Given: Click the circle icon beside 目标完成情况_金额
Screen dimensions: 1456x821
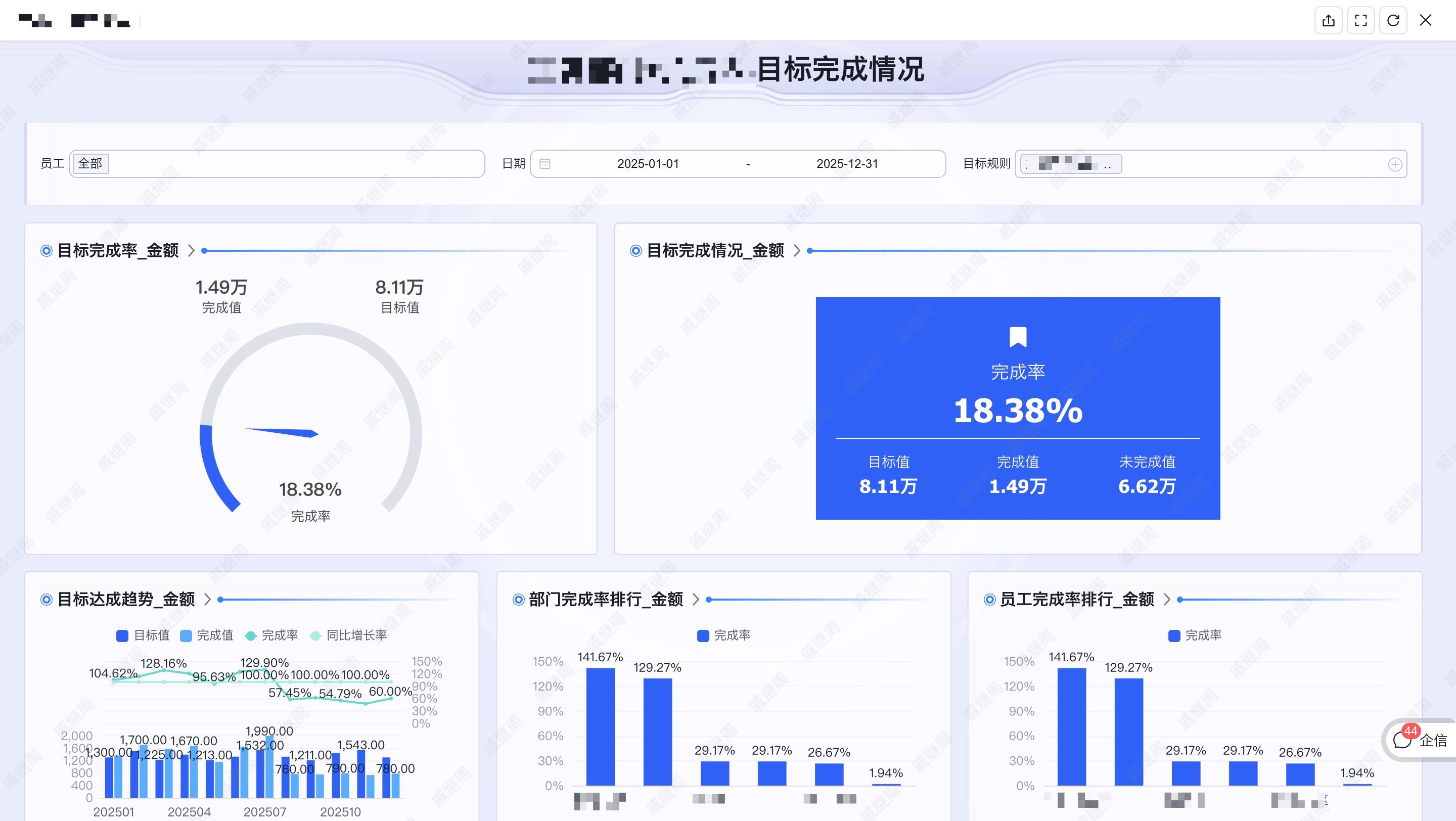Looking at the screenshot, I should 635,251.
